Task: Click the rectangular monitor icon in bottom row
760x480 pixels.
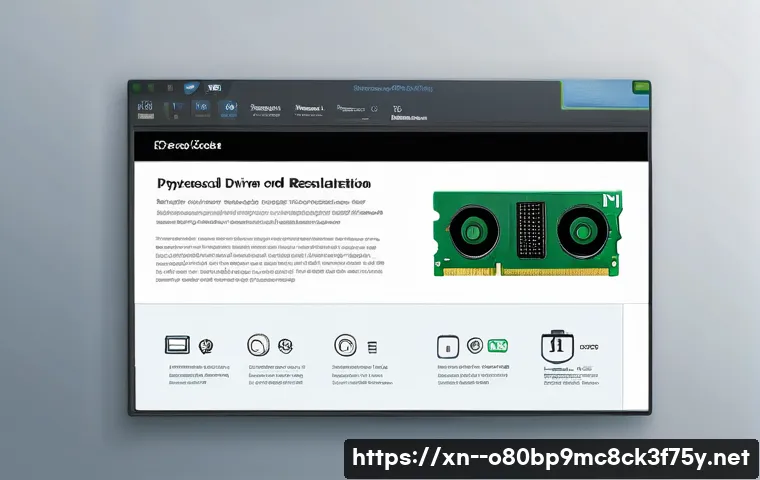Action: (x=176, y=345)
